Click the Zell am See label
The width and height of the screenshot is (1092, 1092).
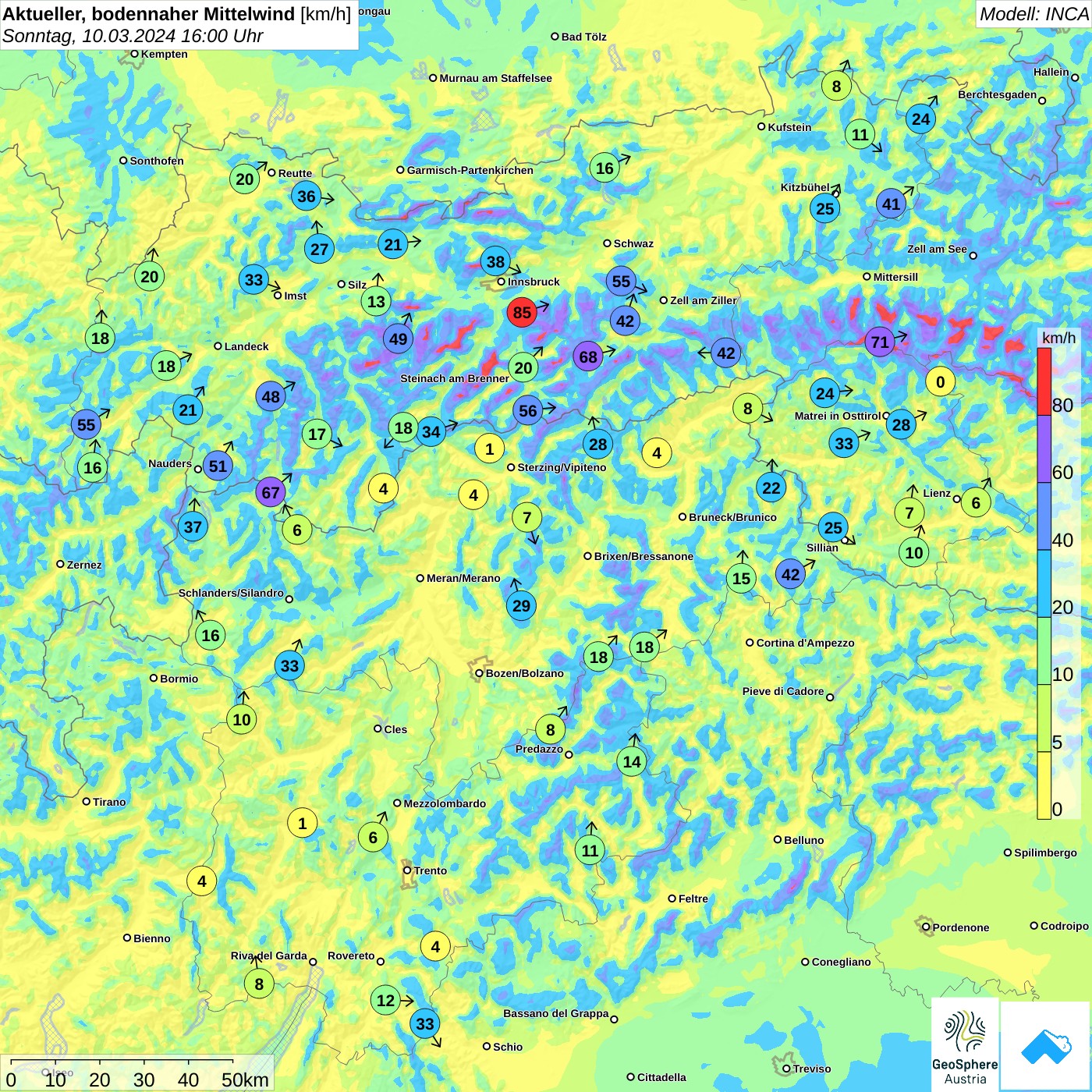point(937,249)
